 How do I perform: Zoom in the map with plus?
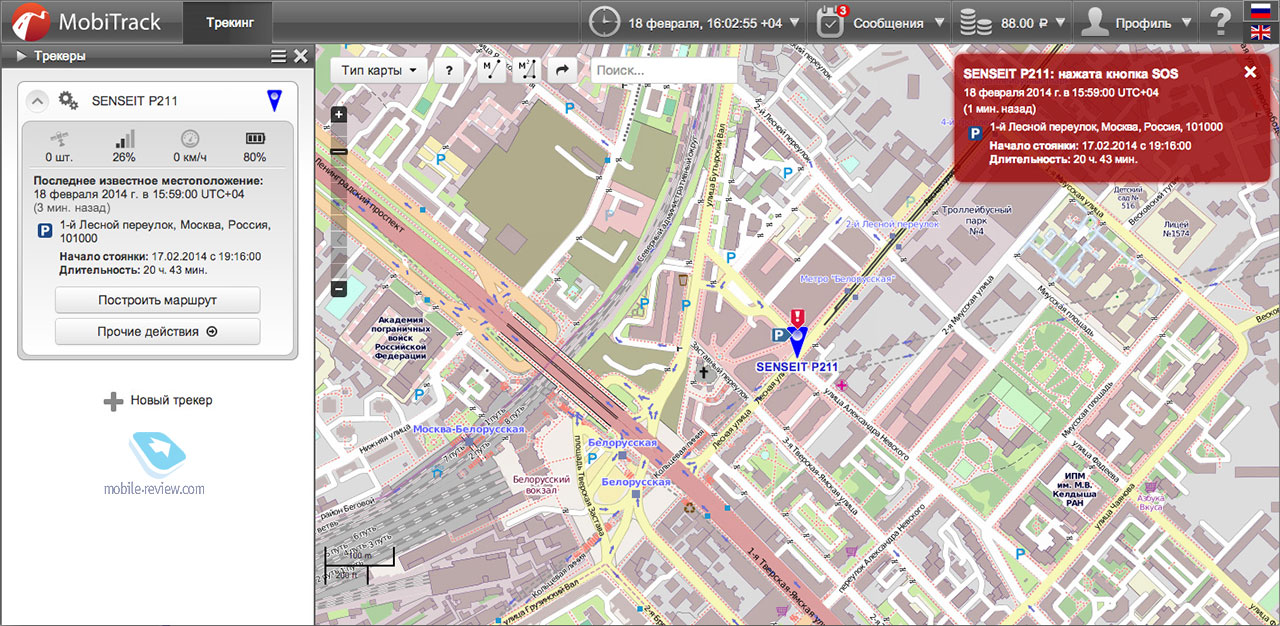pos(339,114)
